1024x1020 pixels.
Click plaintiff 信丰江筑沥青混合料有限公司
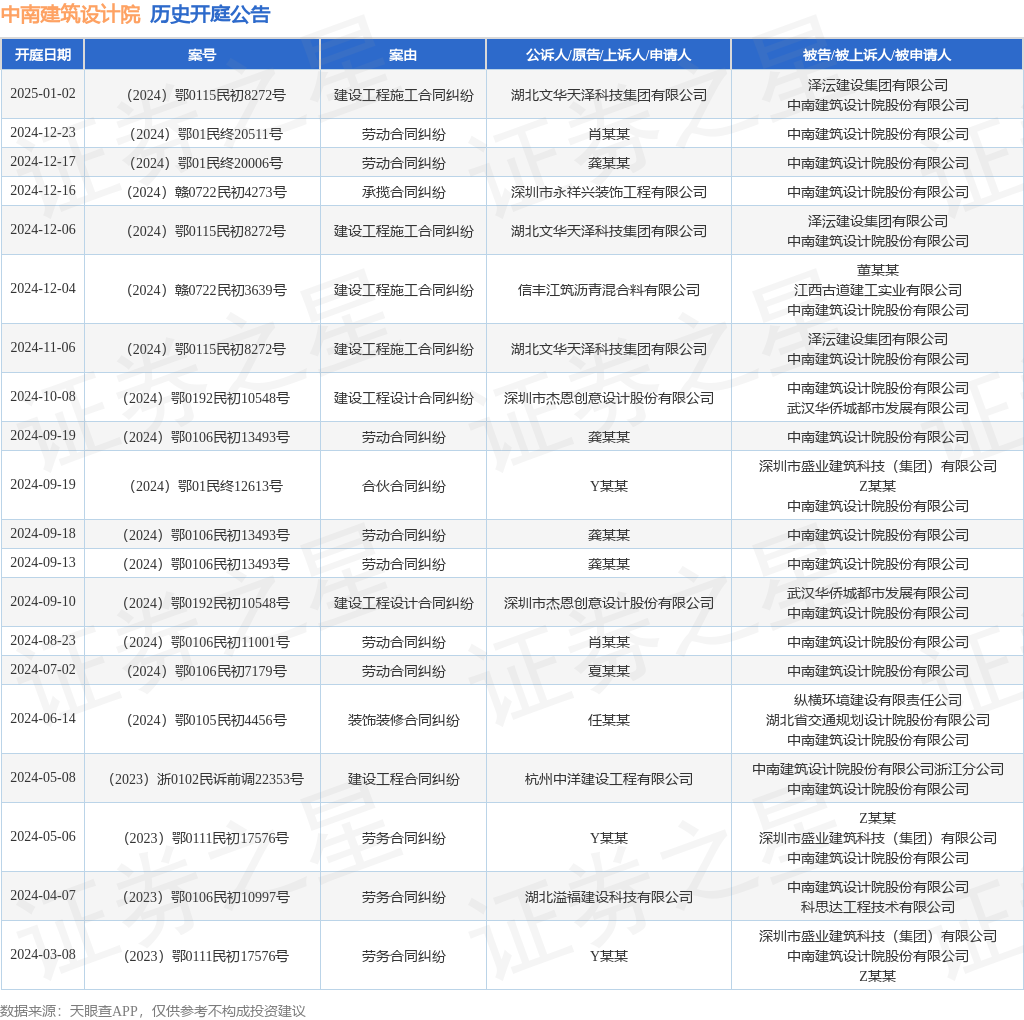(609, 290)
